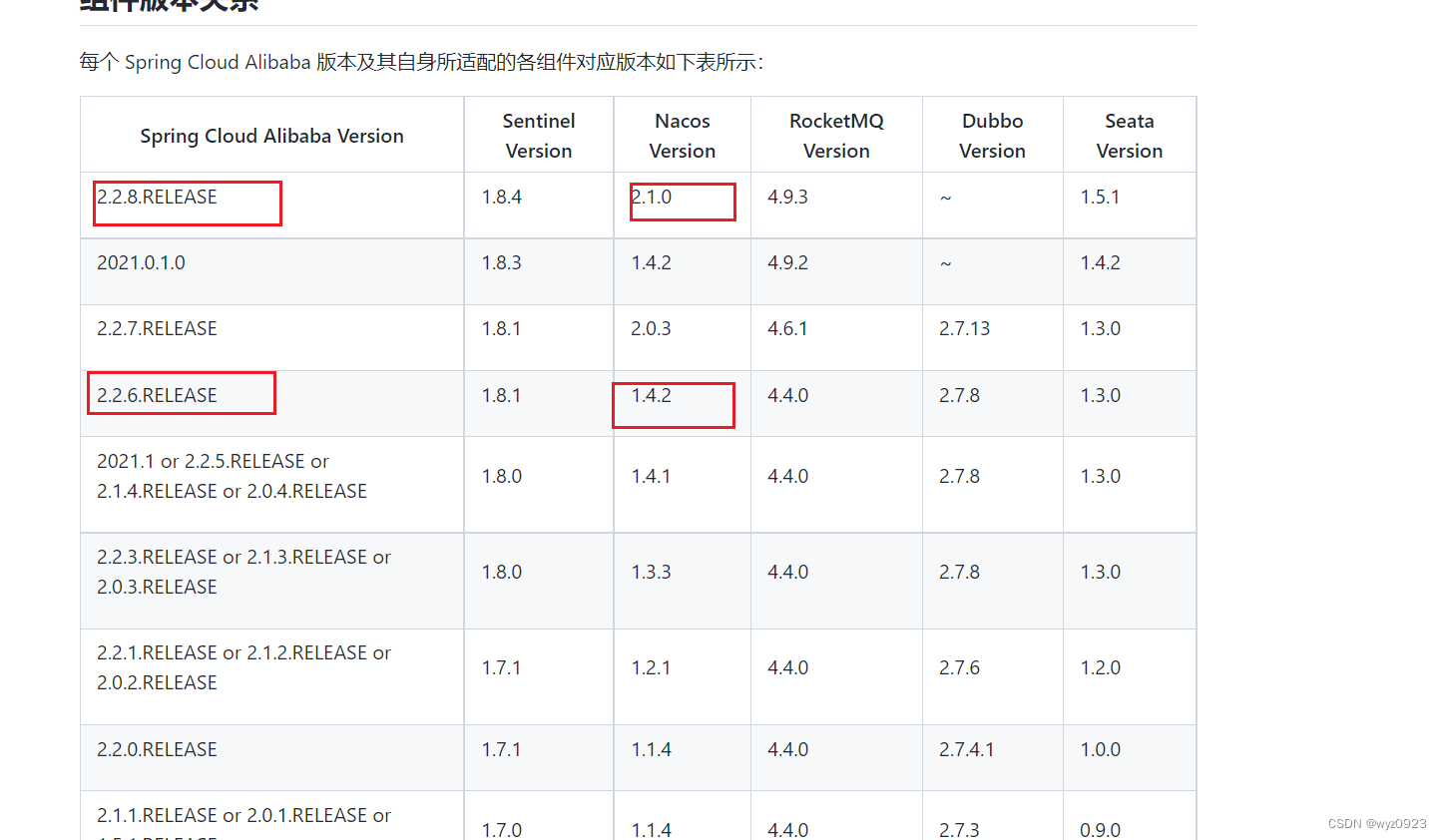Select the 2.2.0.RELEASE version cell
The width and height of the screenshot is (1442, 840).
pos(271,757)
